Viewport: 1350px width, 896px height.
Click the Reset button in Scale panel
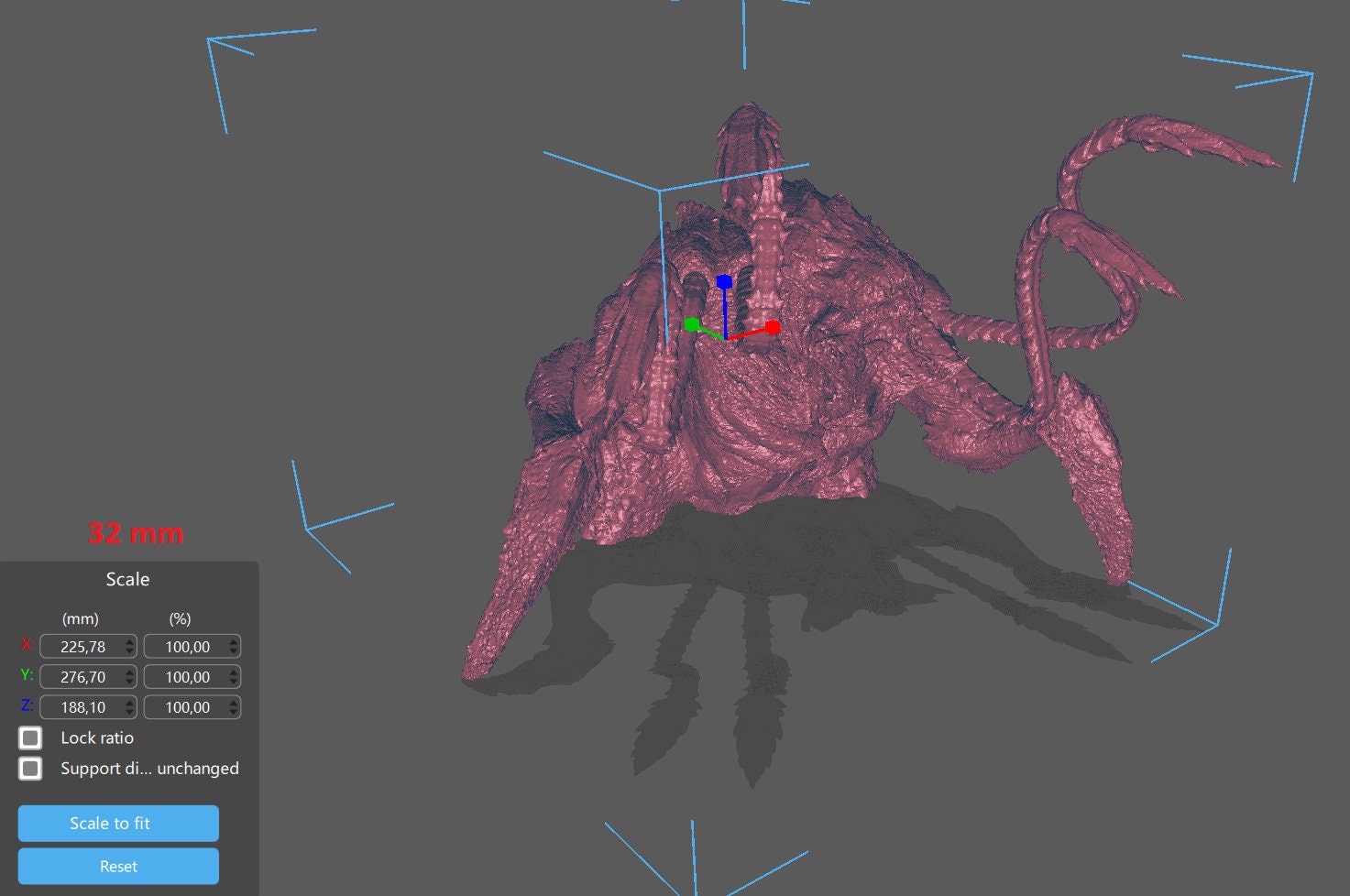pos(118,866)
